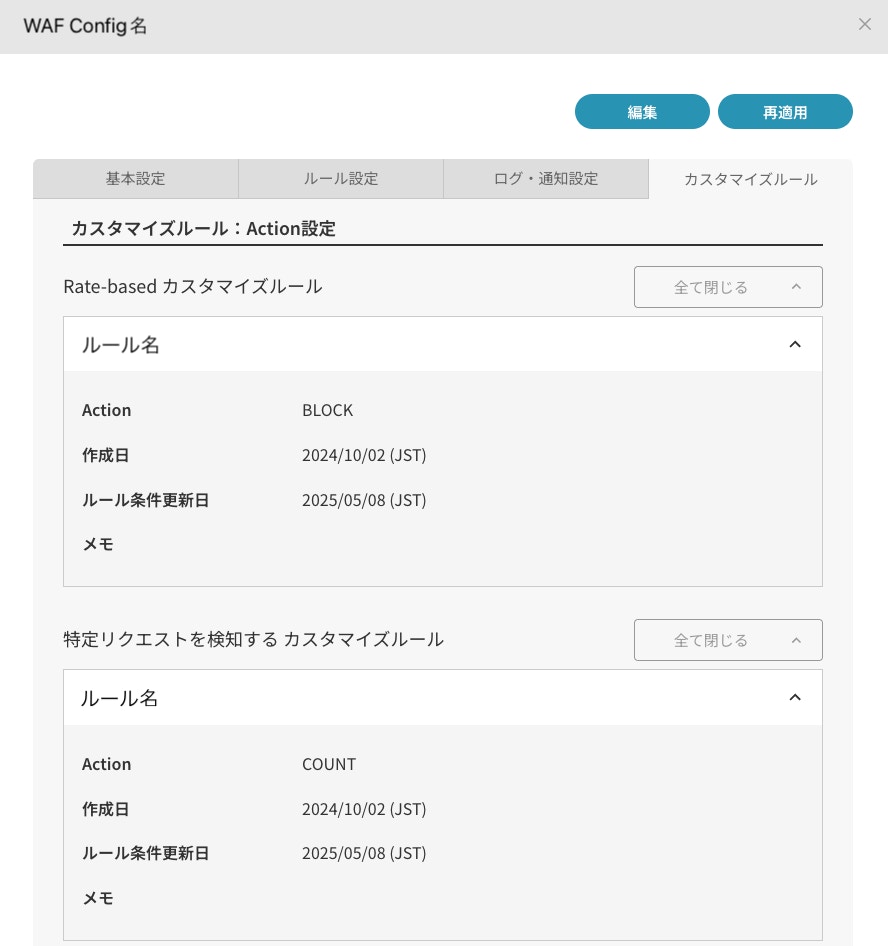Click the 特定リクエスト rule's ルール名 header
This screenshot has width=888, height=946.
443,697
